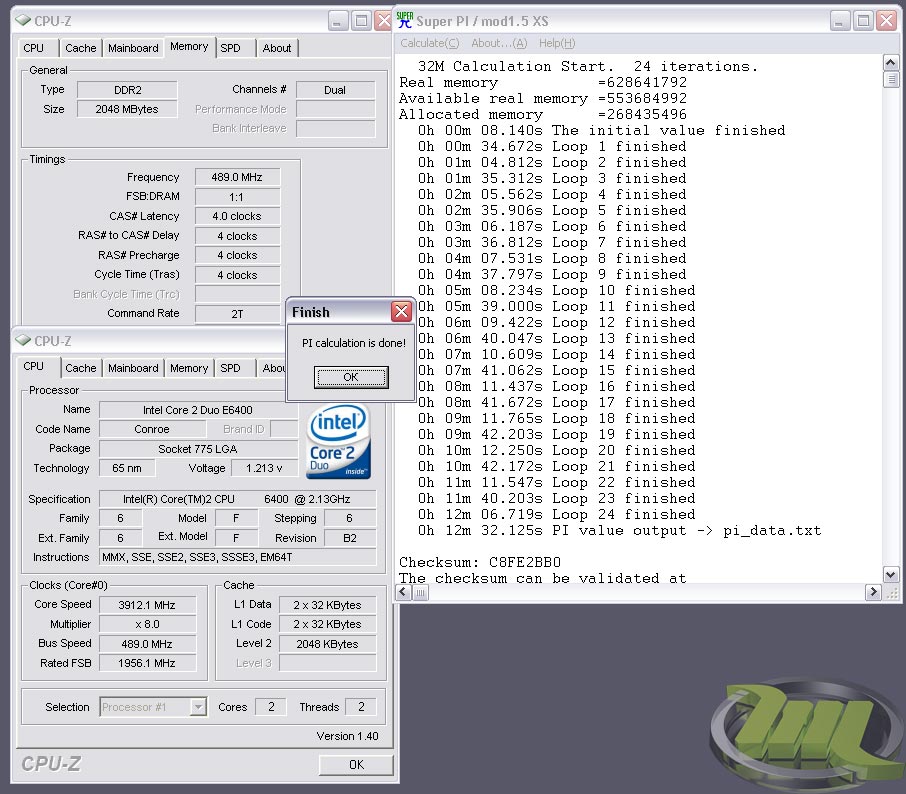Click the '32M Calculation Start' line

coord(588,66)
